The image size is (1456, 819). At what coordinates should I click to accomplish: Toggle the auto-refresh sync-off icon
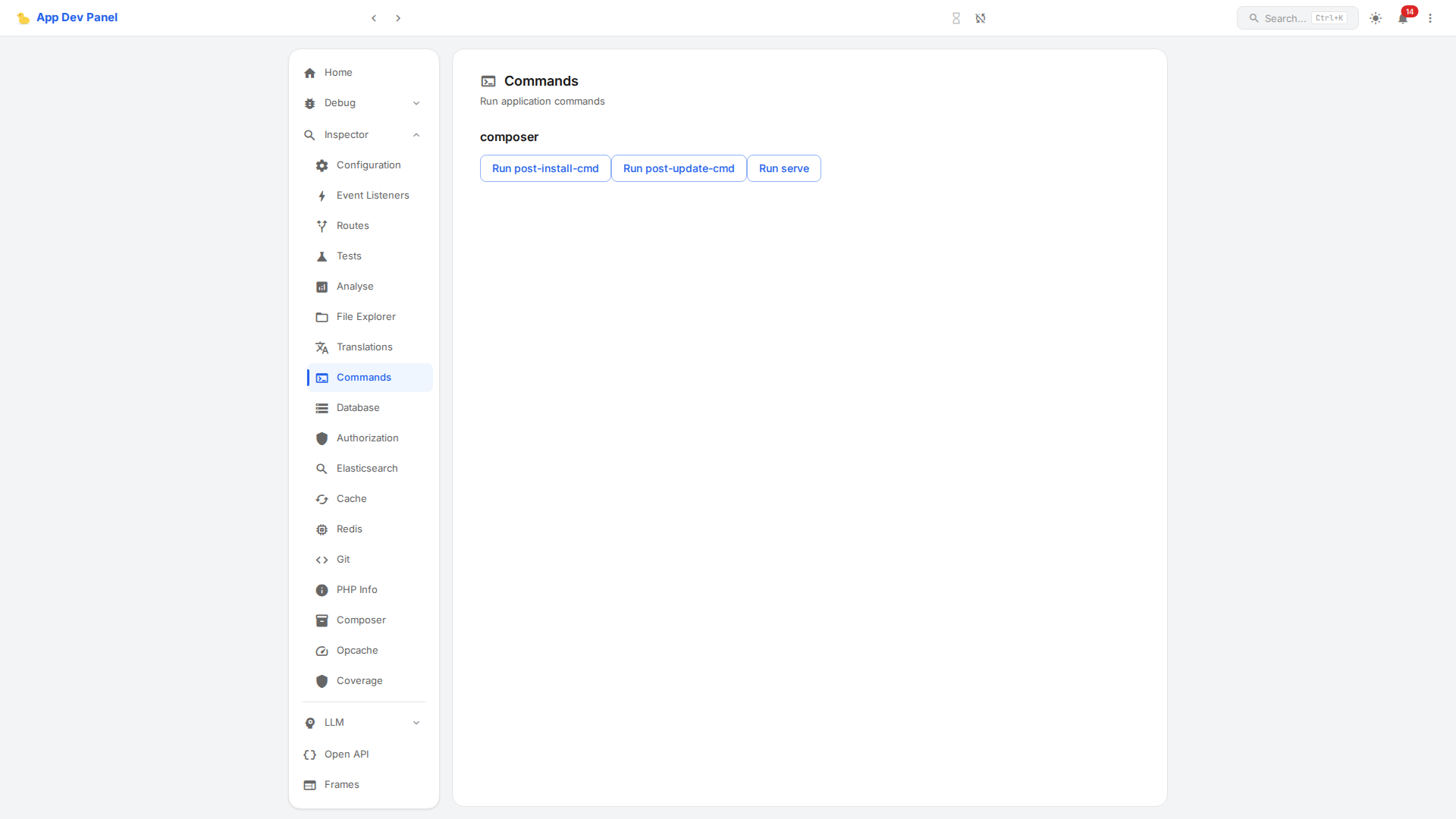click(981, 18)
